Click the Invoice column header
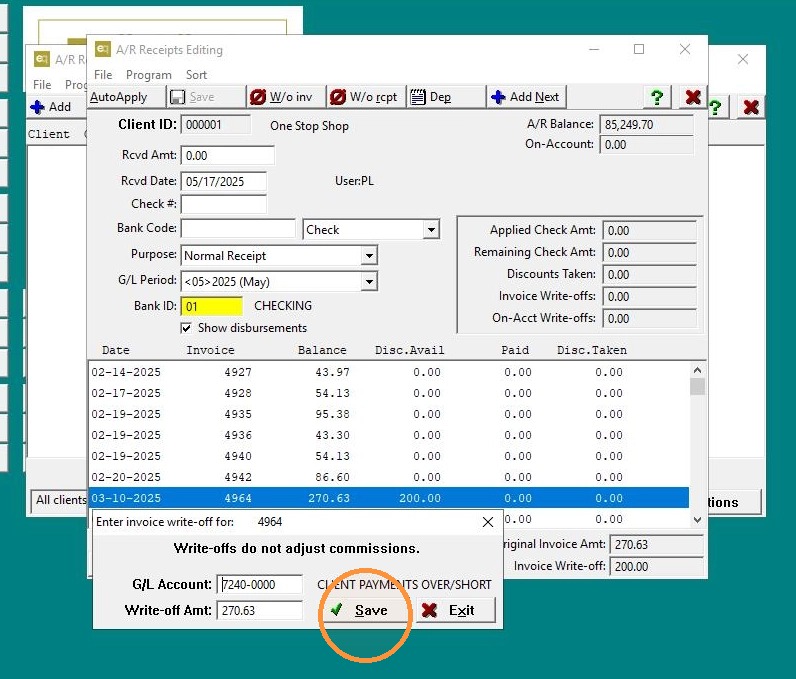796x679 pixels. pos(210,350)
